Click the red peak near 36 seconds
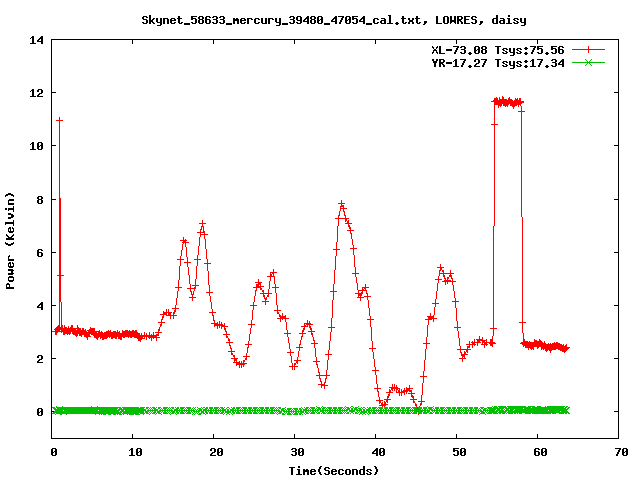 click(x=342, y=203)
